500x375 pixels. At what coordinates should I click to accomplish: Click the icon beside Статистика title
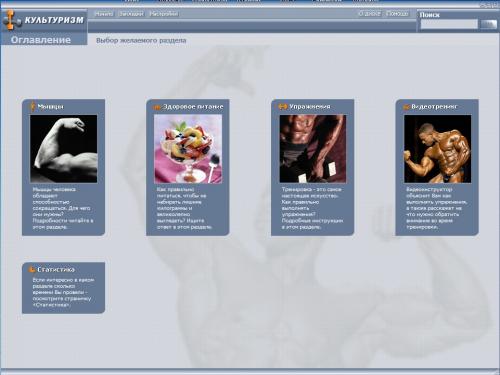coord(32,269)
